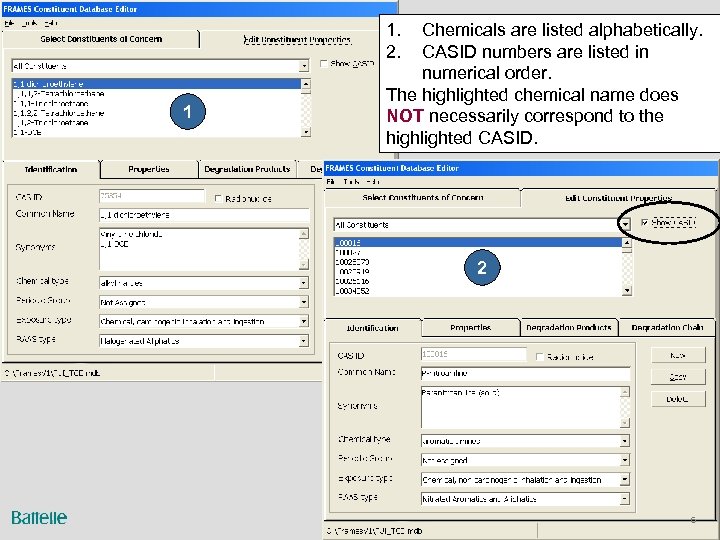The width and height of the screenshot is (720, 540).
Task: Click chemical list scroll-down arrow, back window
Action: 306,132
